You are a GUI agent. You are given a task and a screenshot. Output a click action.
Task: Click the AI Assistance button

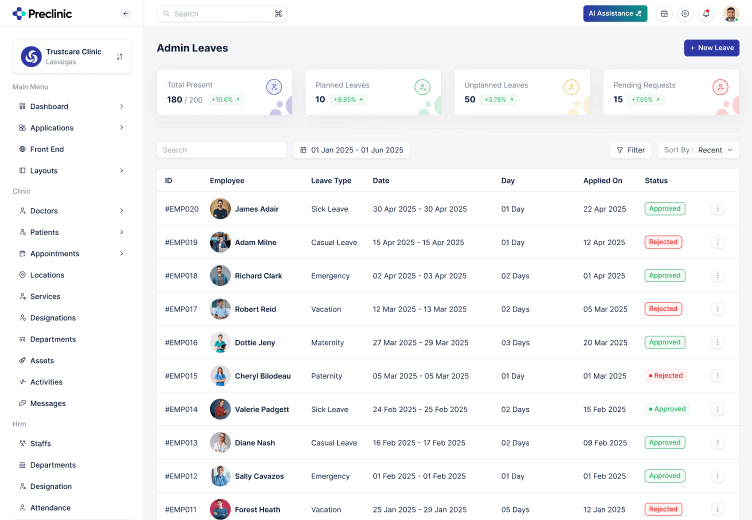coord(615,13)
